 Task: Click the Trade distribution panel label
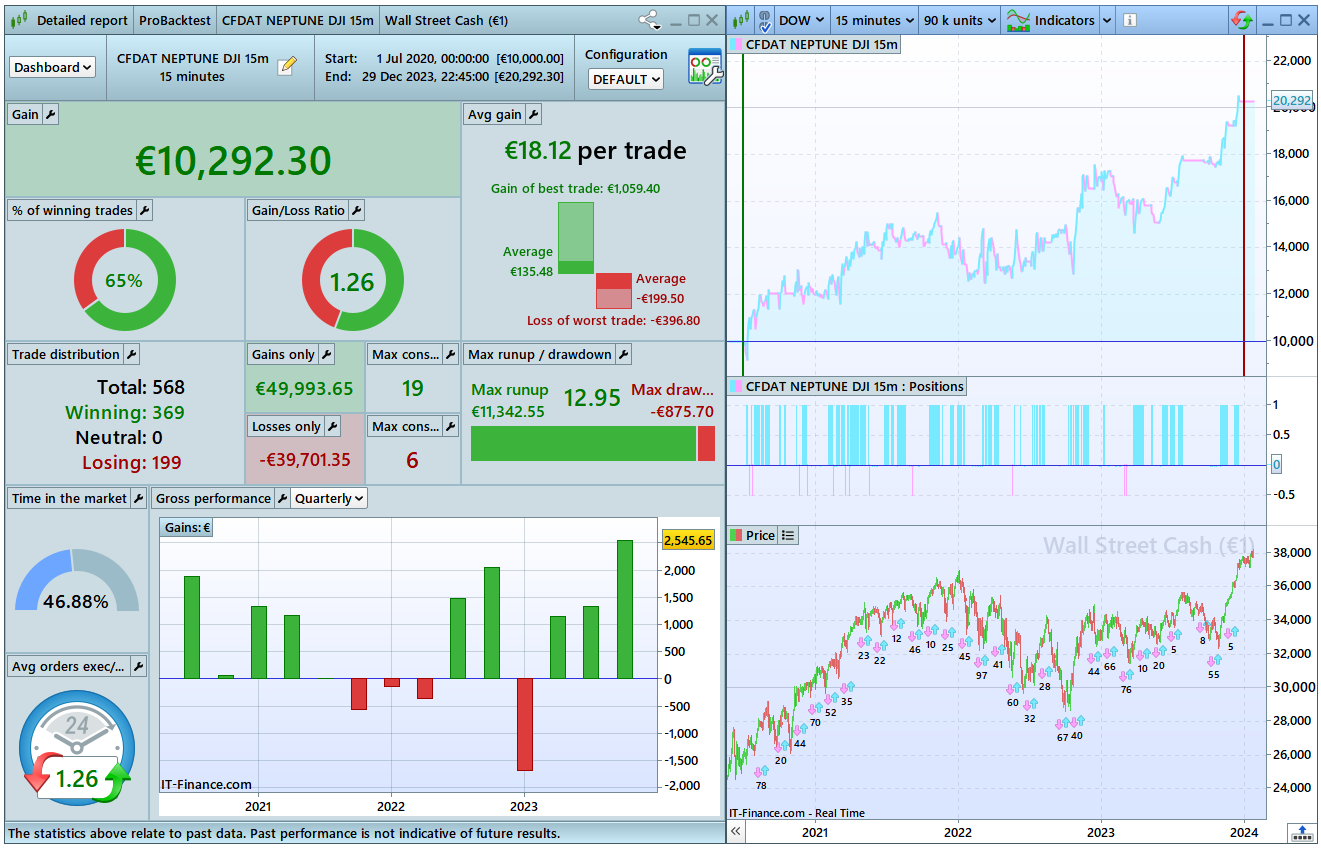coord(66,355)
